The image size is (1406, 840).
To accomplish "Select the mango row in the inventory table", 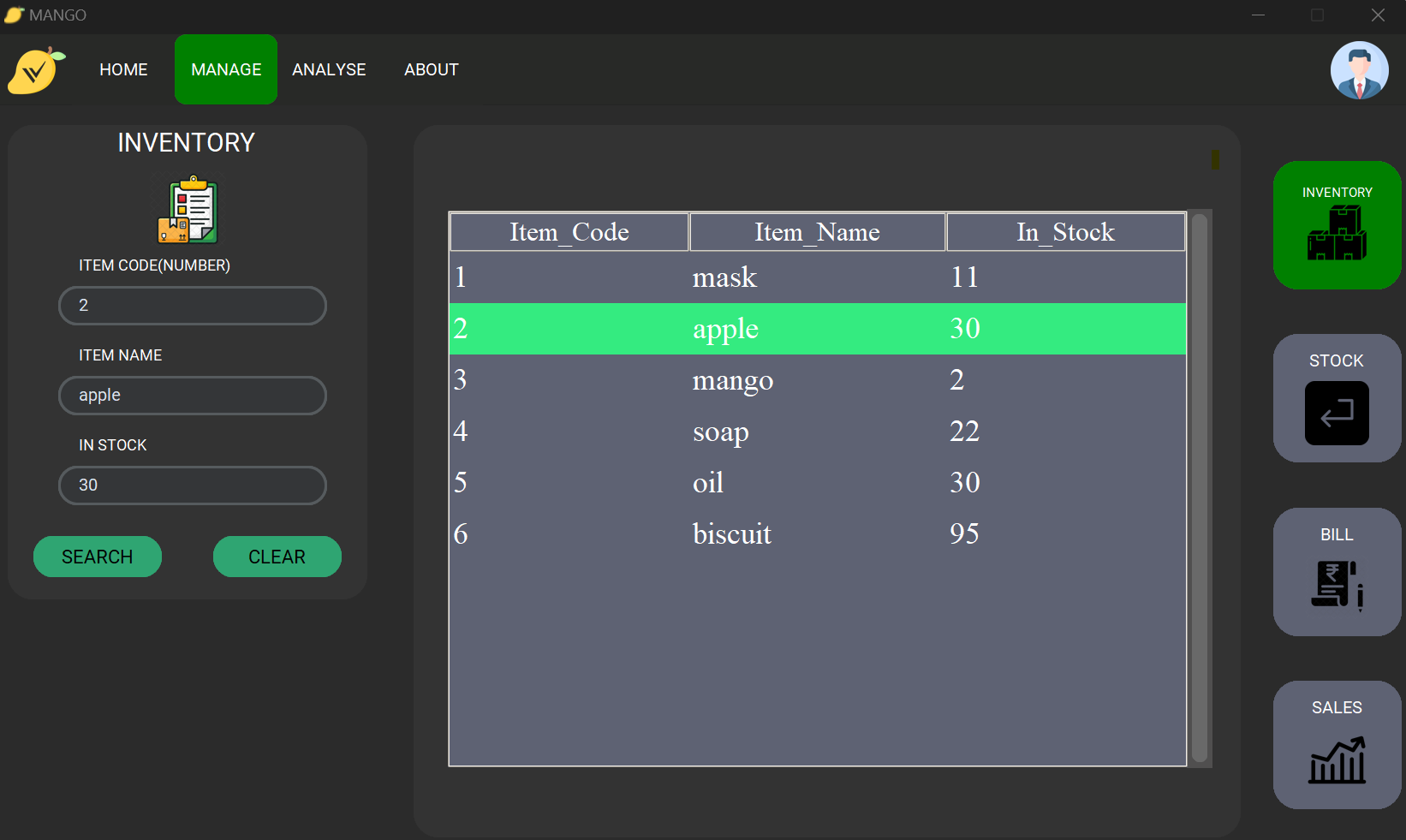I will click(x=732, y=380).
